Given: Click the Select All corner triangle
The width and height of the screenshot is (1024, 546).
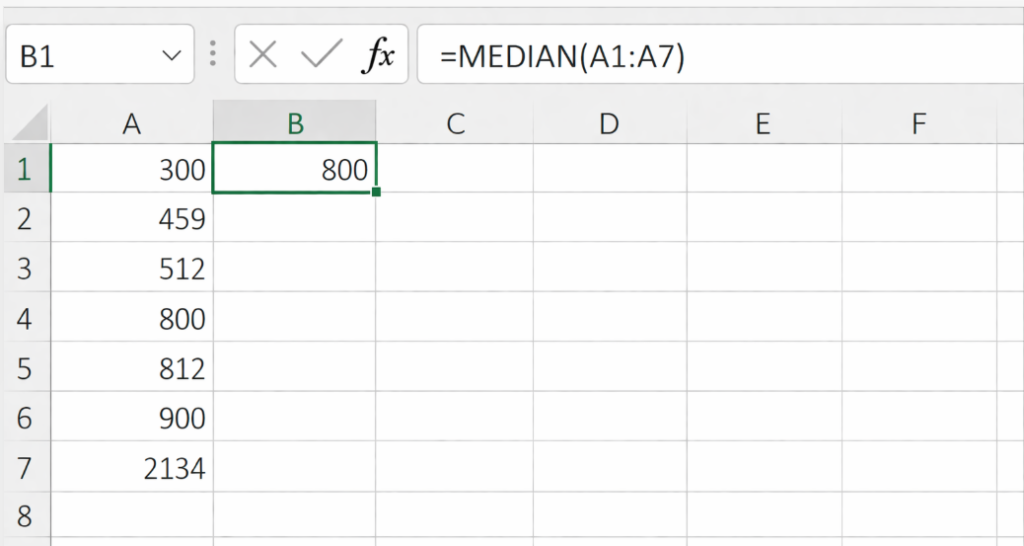Looking at the screenshot, I should click(x=29, y=124).
